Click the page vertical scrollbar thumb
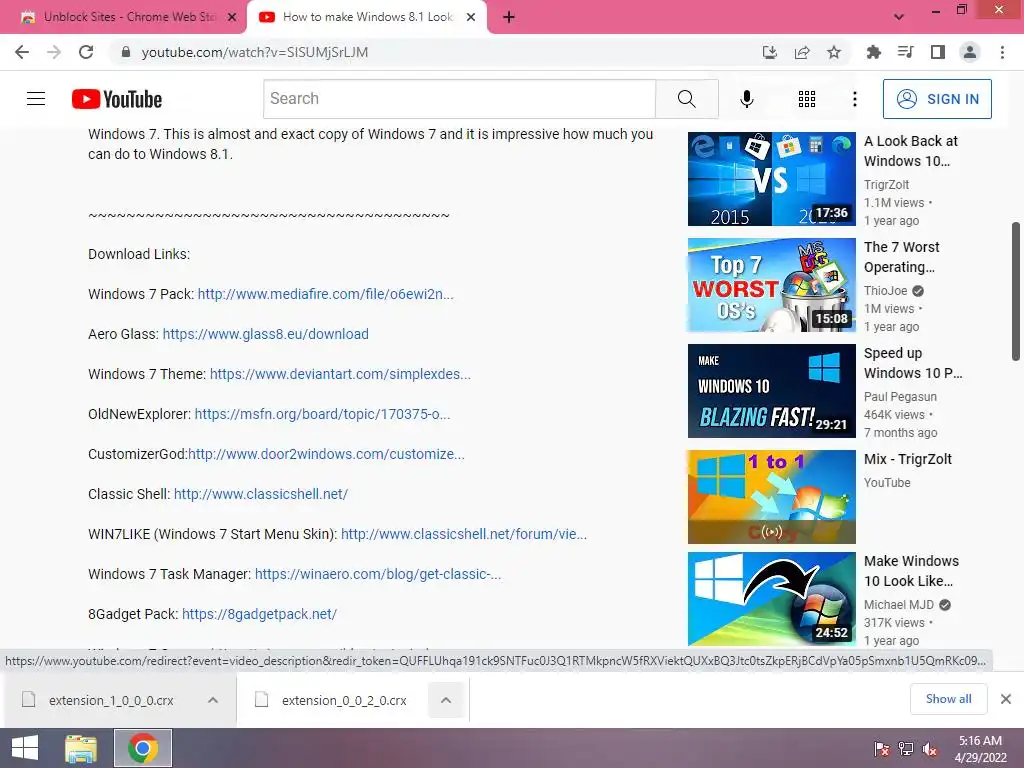This screenshot has height=768, width=1024. click(1016, 291)
